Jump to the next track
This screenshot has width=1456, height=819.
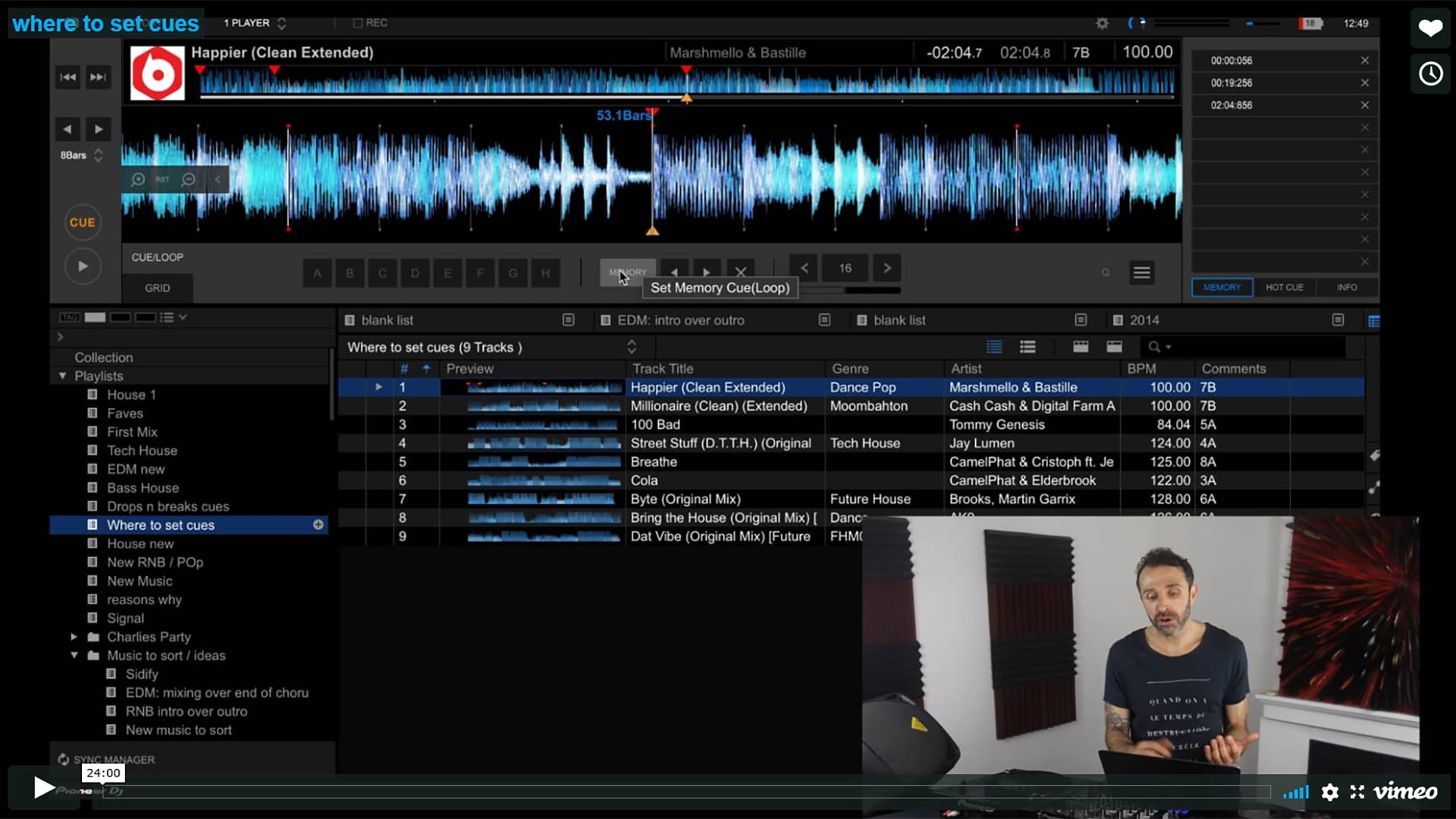pos(98,77)
